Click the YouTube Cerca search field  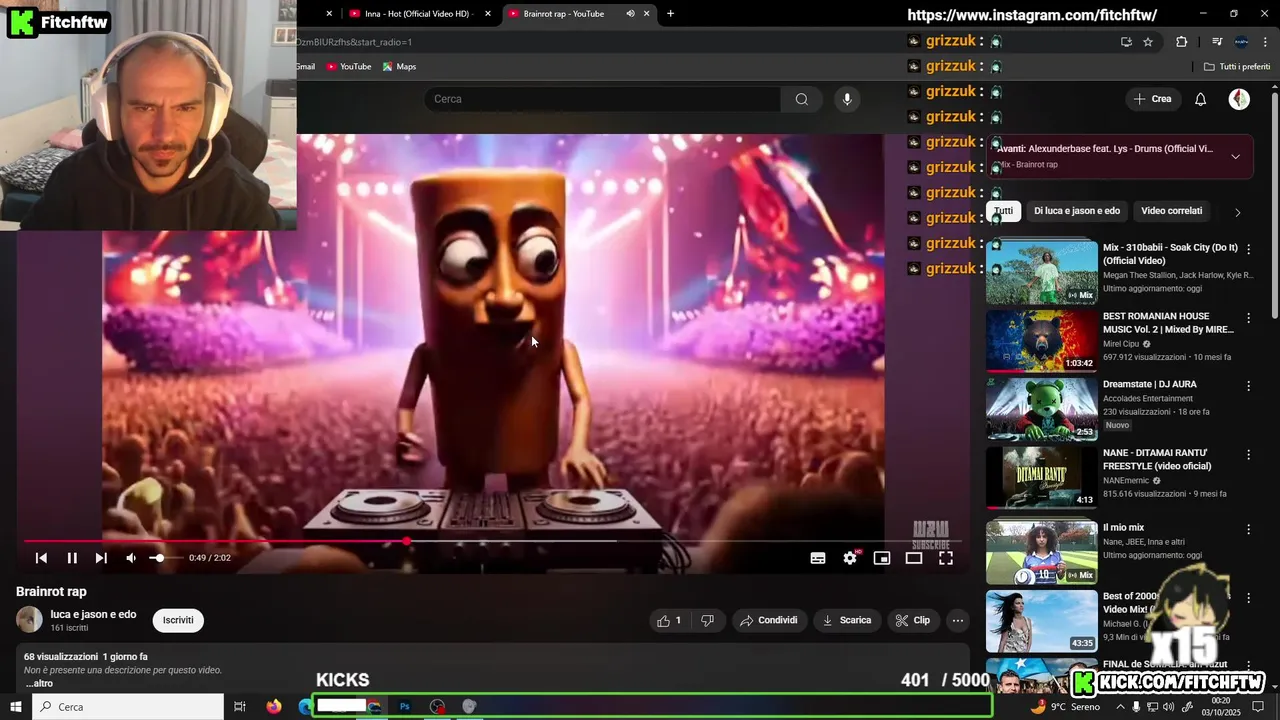point(602,99)
